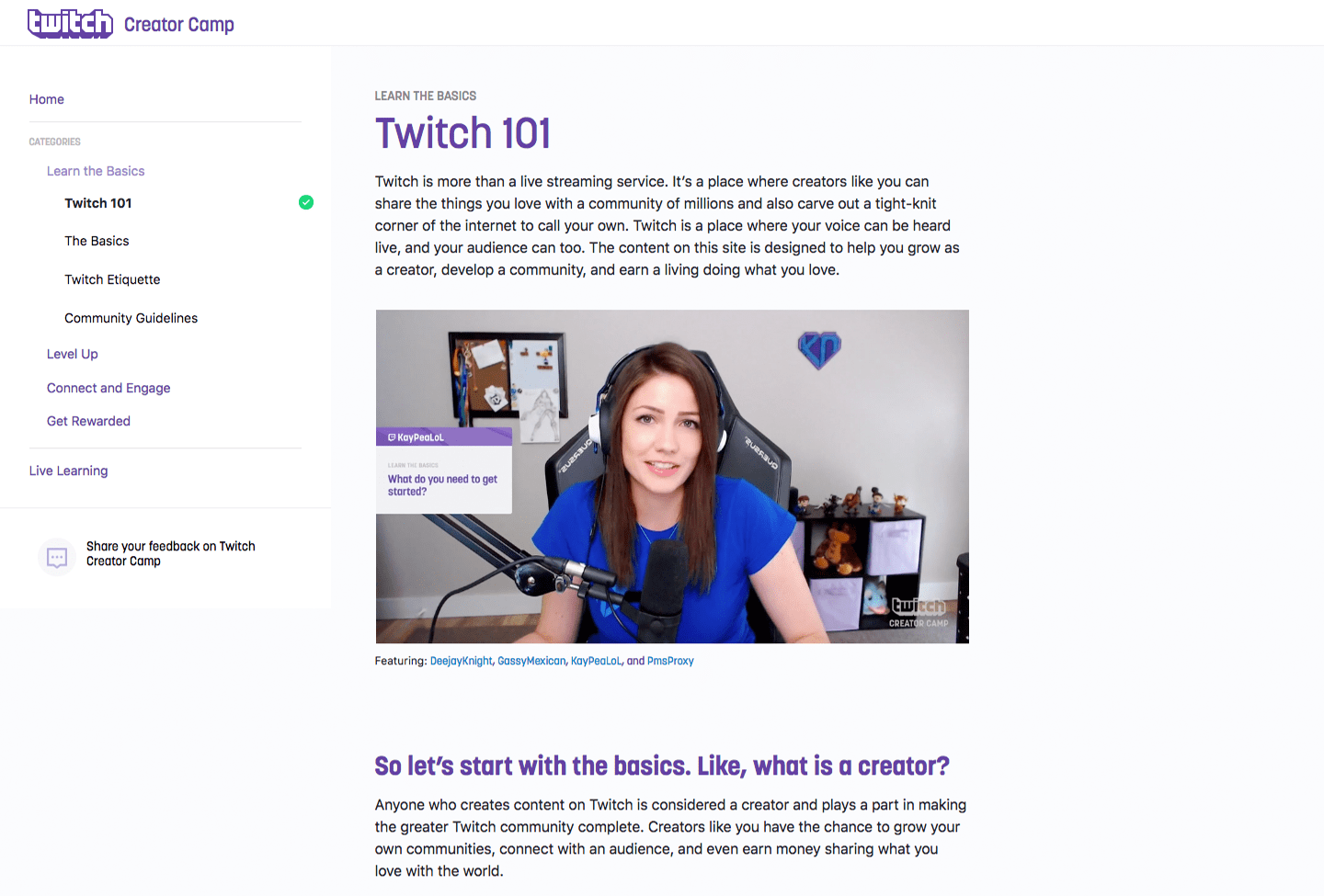Expand the Level Up category

pos(73,354)
